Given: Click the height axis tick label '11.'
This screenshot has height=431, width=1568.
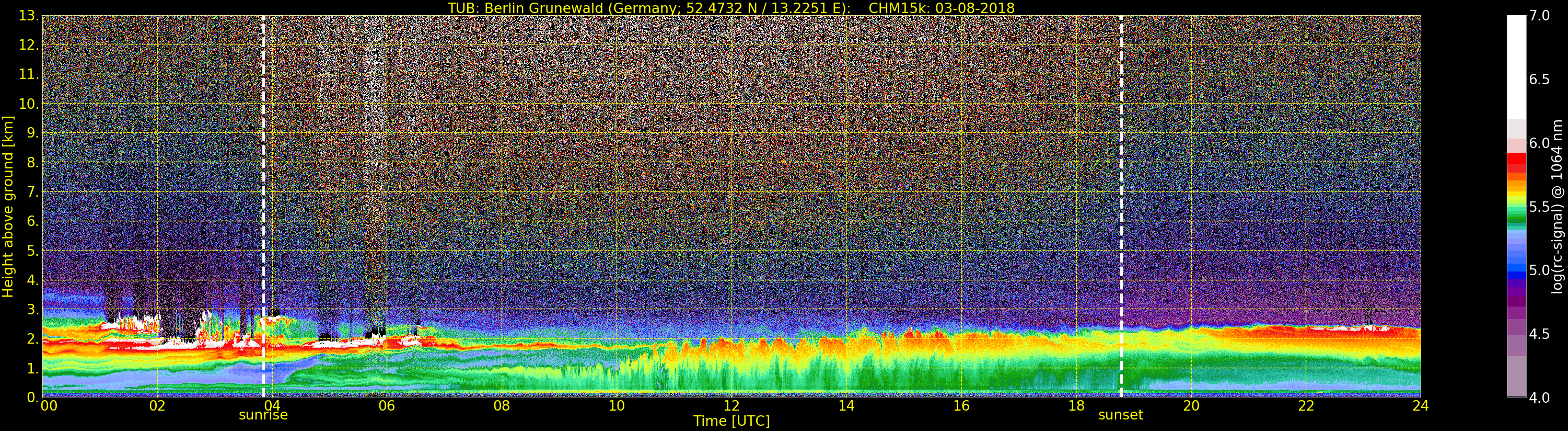Looking at the screenshot, I should [29, 74].
